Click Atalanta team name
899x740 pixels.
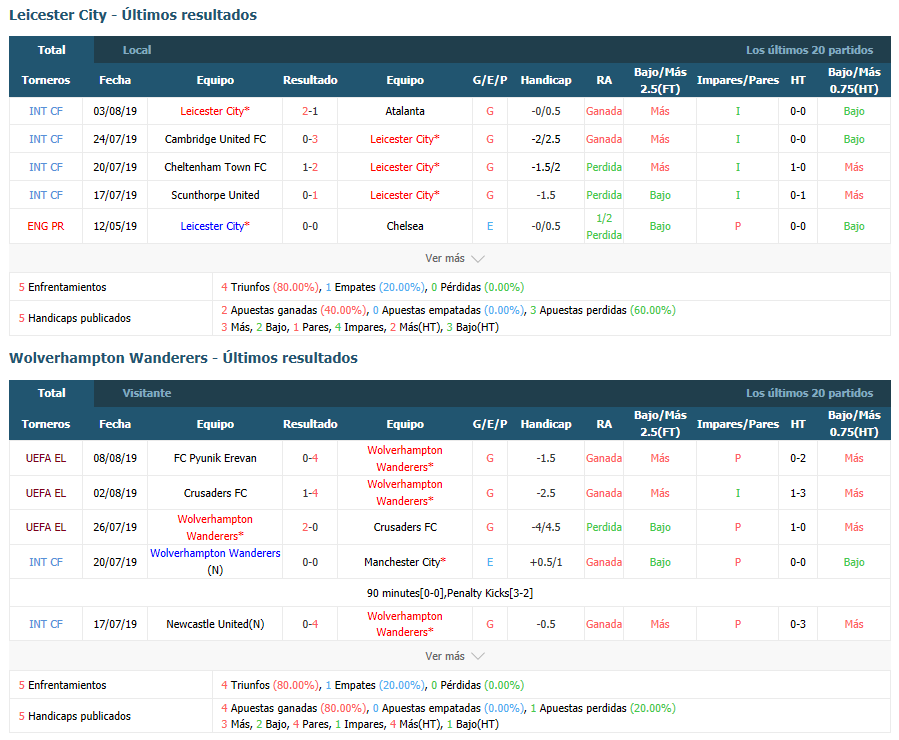405,111
